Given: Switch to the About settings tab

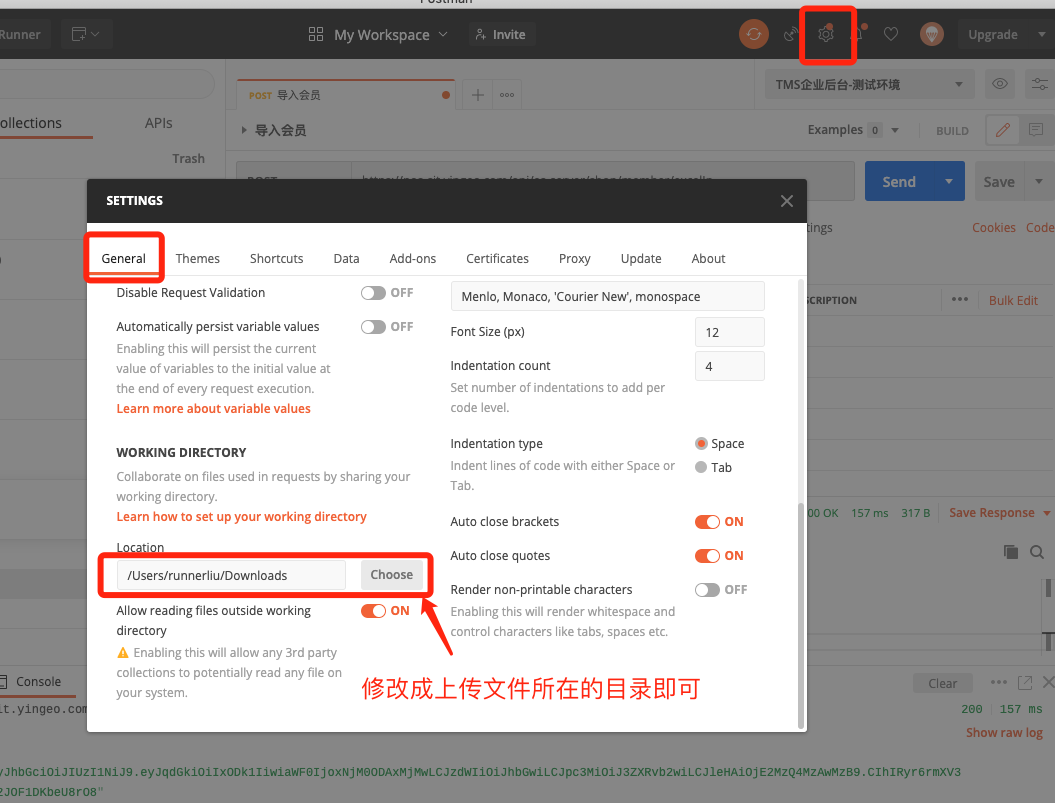Looking at the screenshot, I should (x=708, y=258).
